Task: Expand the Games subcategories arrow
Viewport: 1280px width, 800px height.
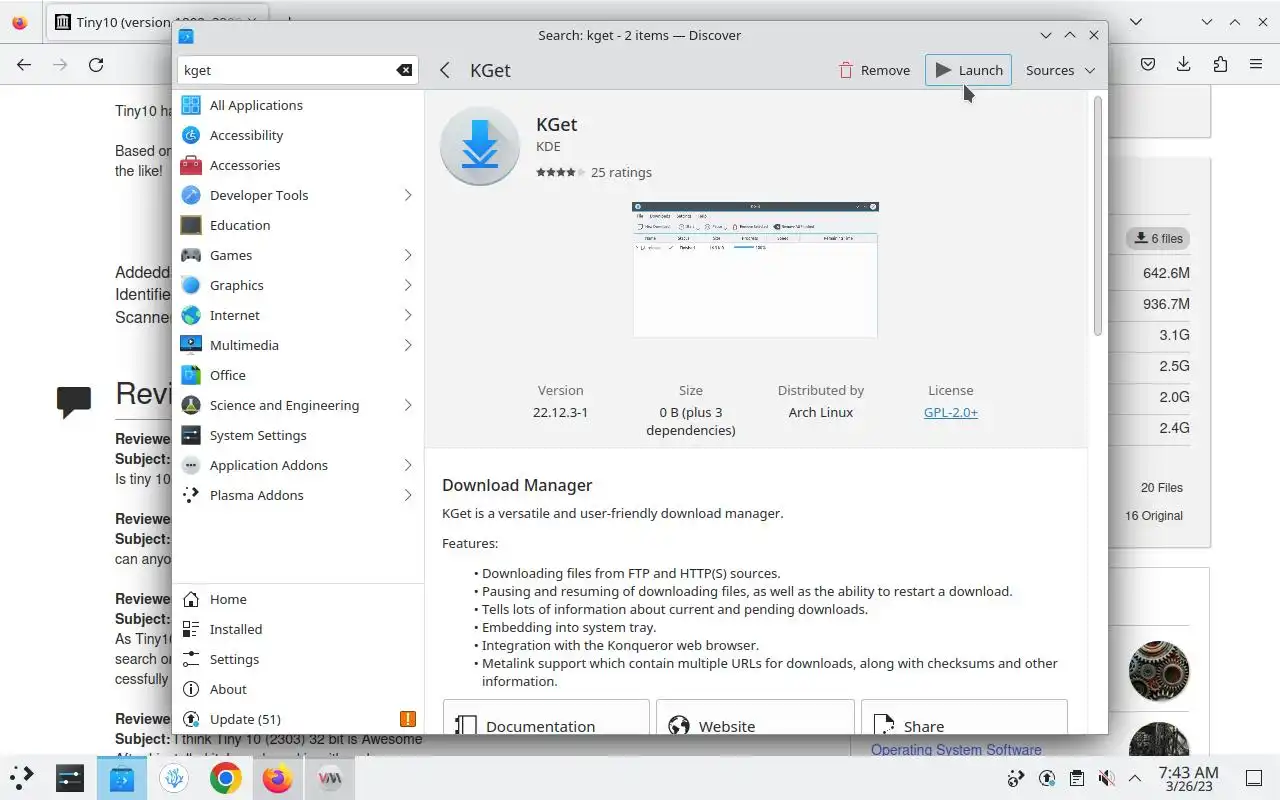Action: 408,255
